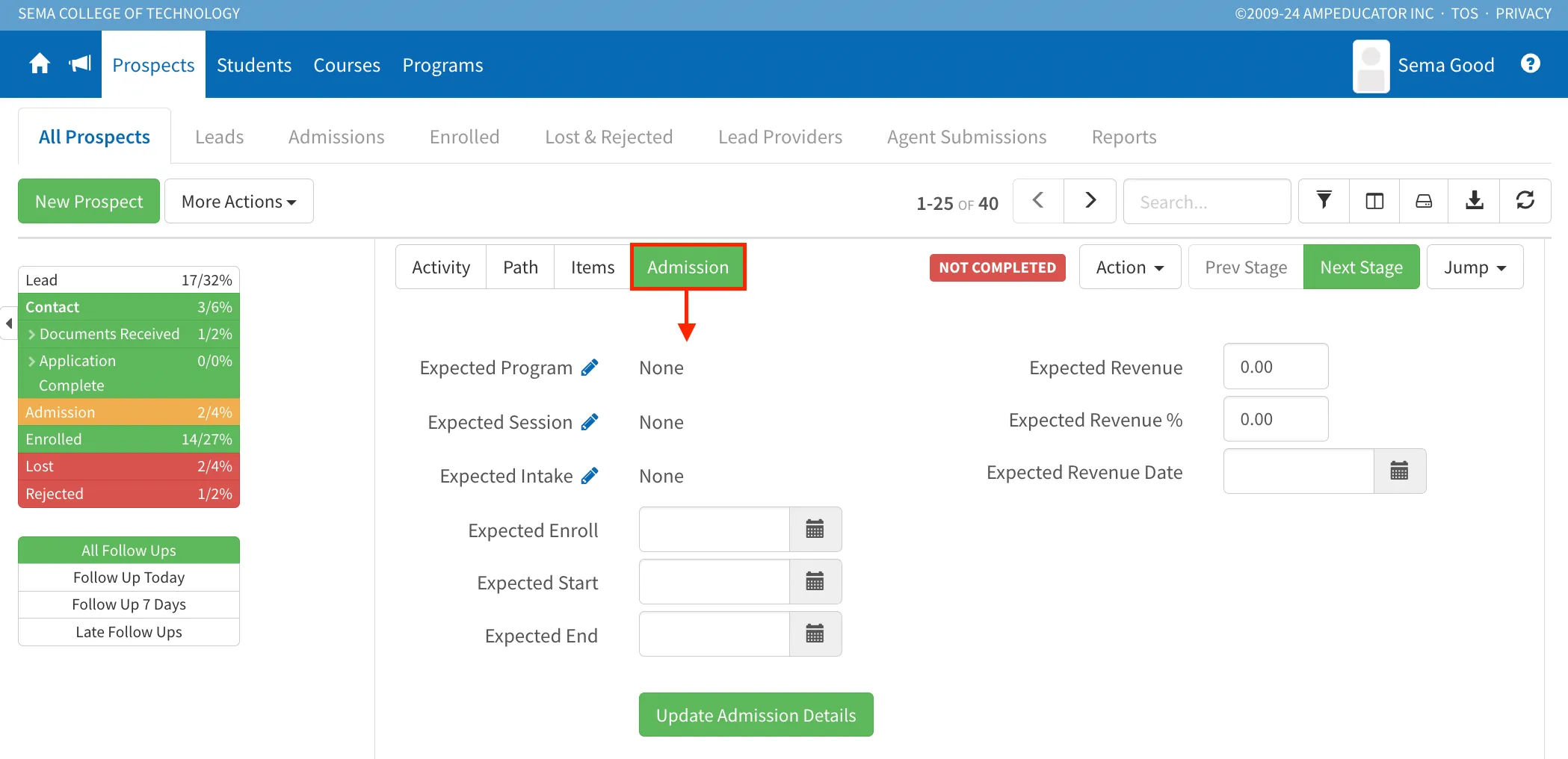Select Late Follow Ups filter
The image size is (1568, 759).
(x=129, y=632)
